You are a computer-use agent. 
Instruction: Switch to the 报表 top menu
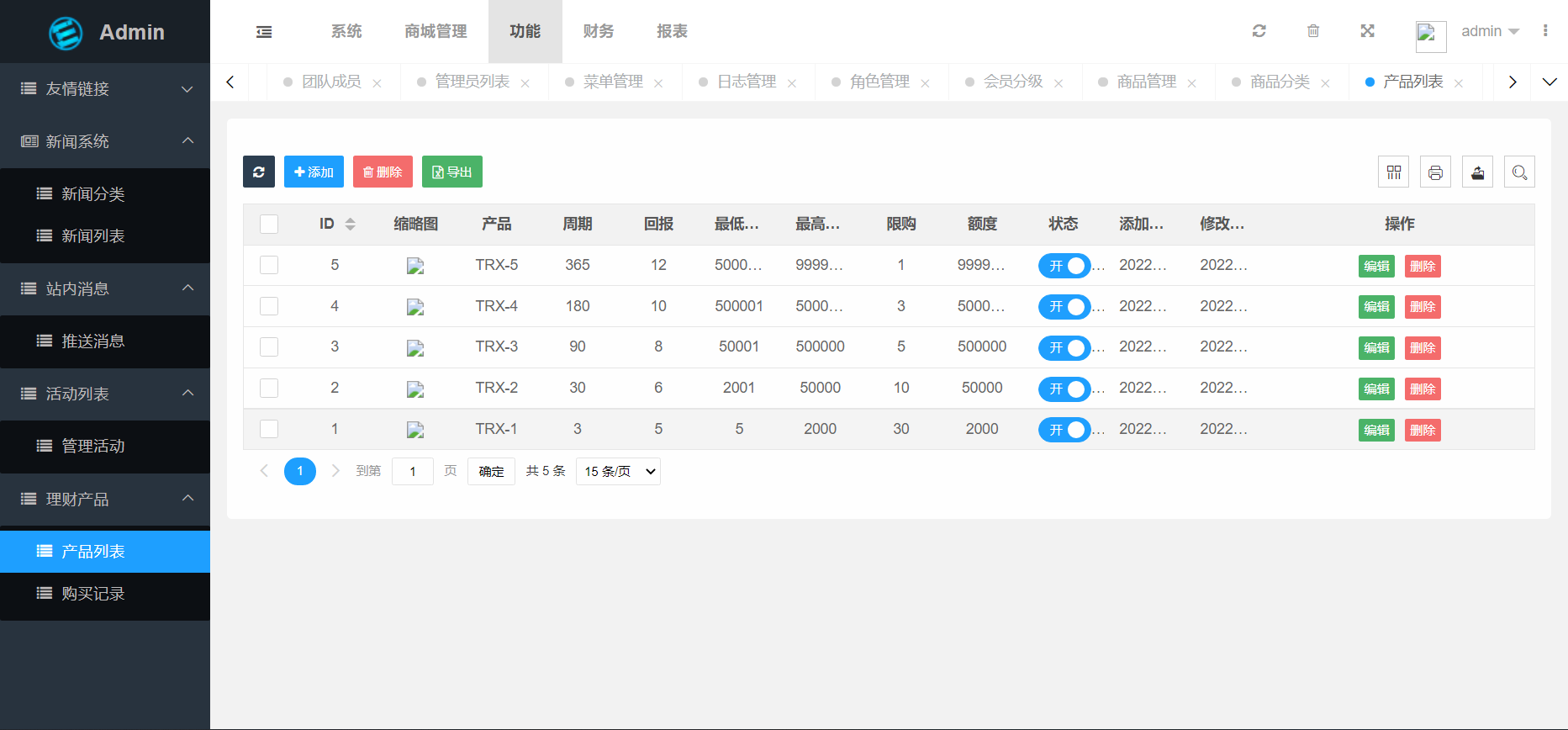[x=673, y=31]
